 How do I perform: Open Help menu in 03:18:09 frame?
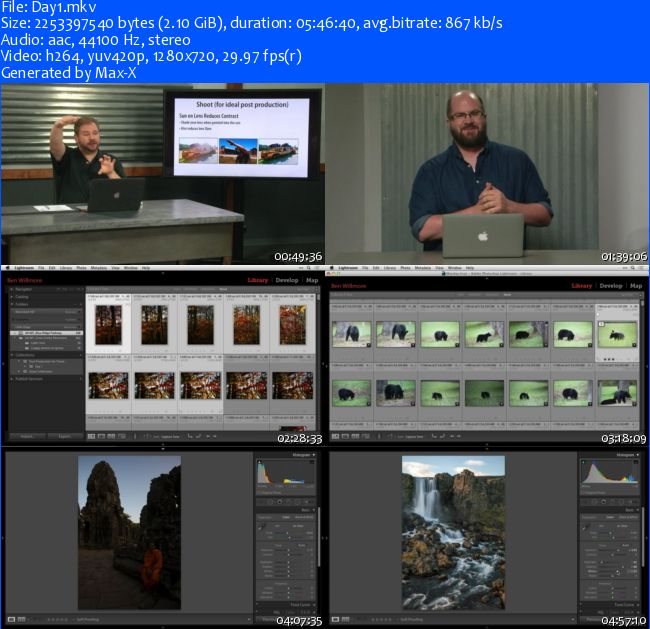click(x=470, y=268)
